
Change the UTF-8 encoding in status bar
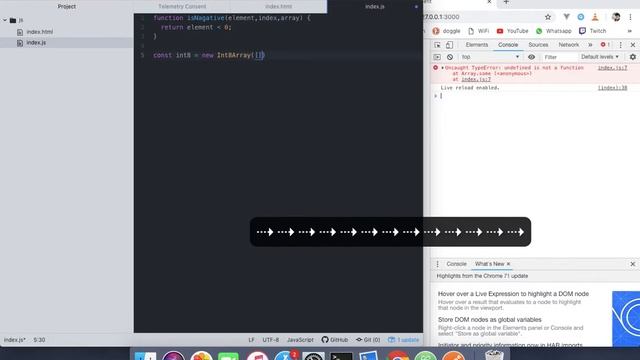coord(271,340)
